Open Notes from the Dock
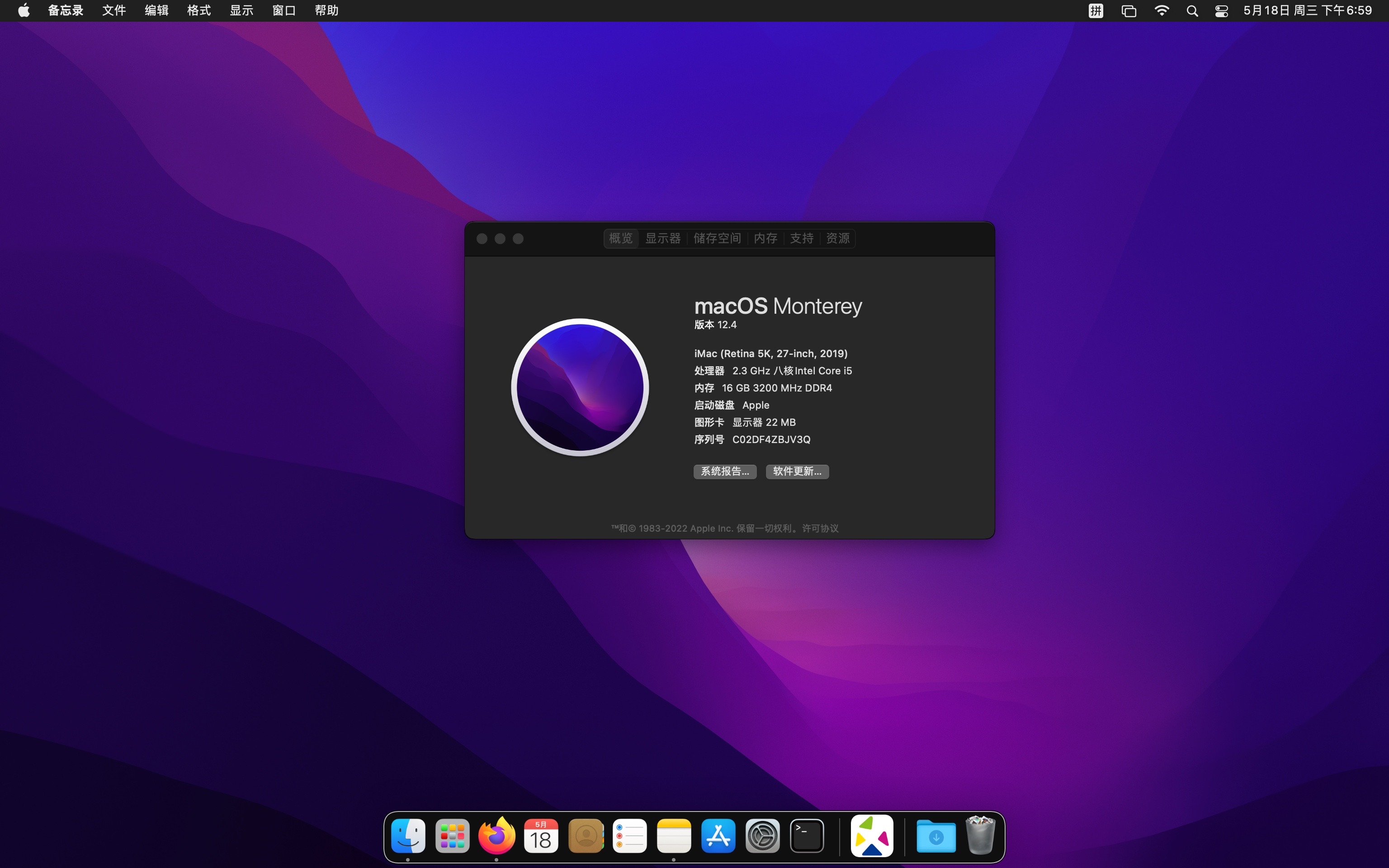Screen dimensions: 1389x868 (674, 836)
